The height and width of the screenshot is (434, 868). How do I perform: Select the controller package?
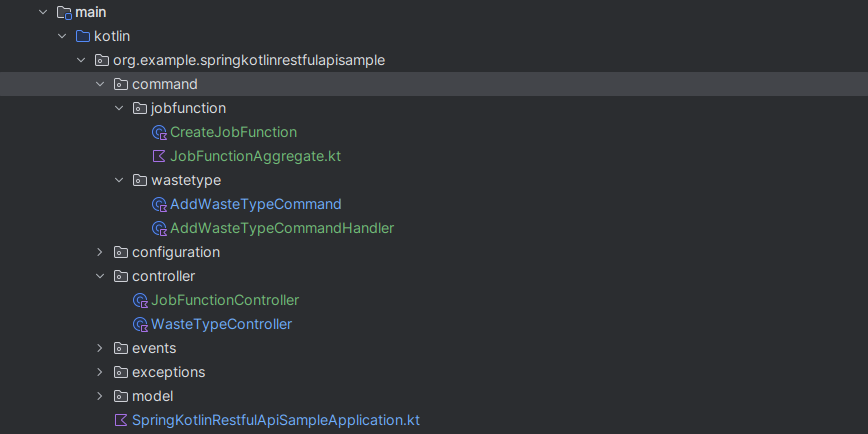(x=163, y=276)
